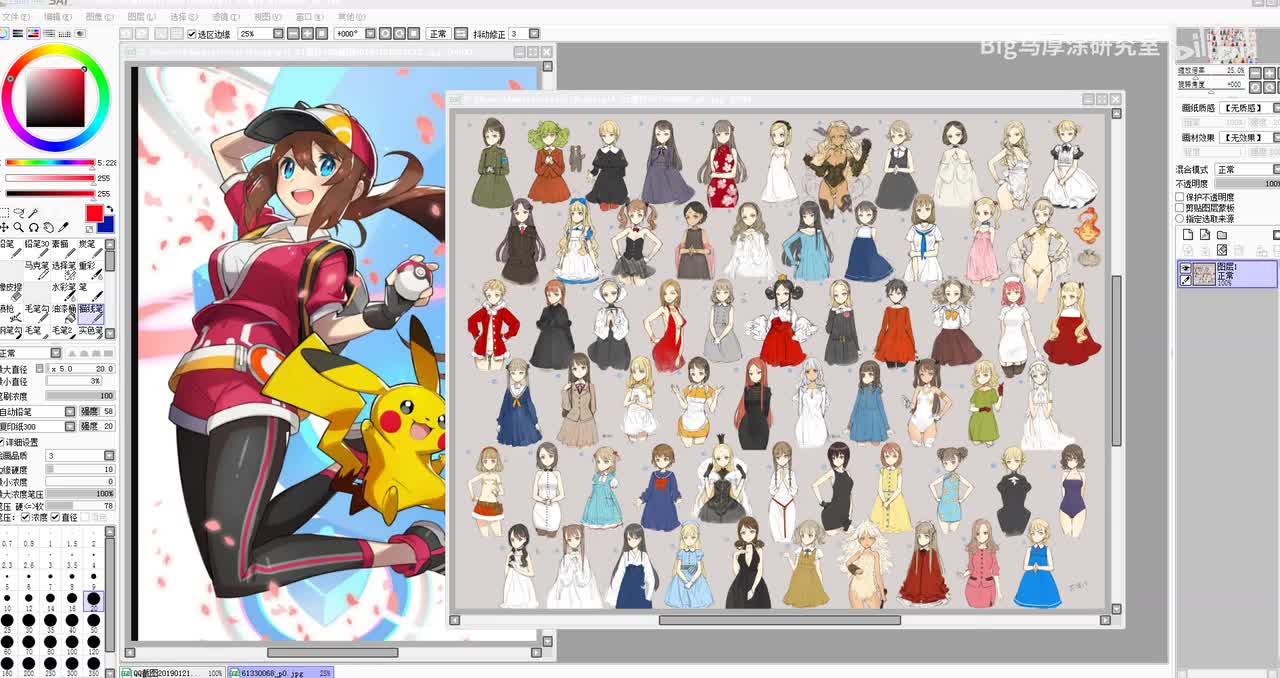
Task: Open the 25% zoom dropdown
Action: 277,34
